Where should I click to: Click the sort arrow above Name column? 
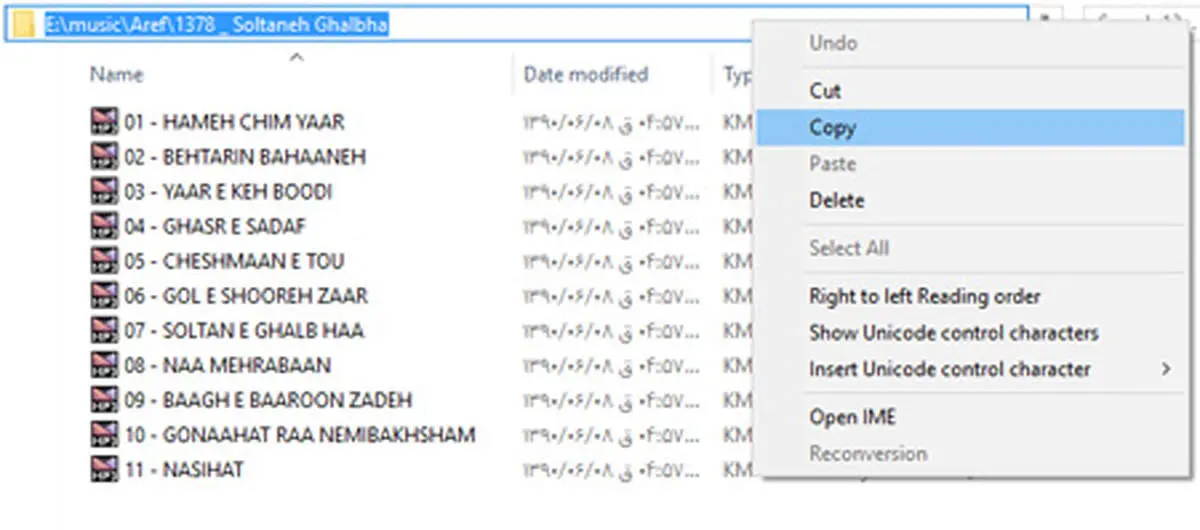[296, 58]
